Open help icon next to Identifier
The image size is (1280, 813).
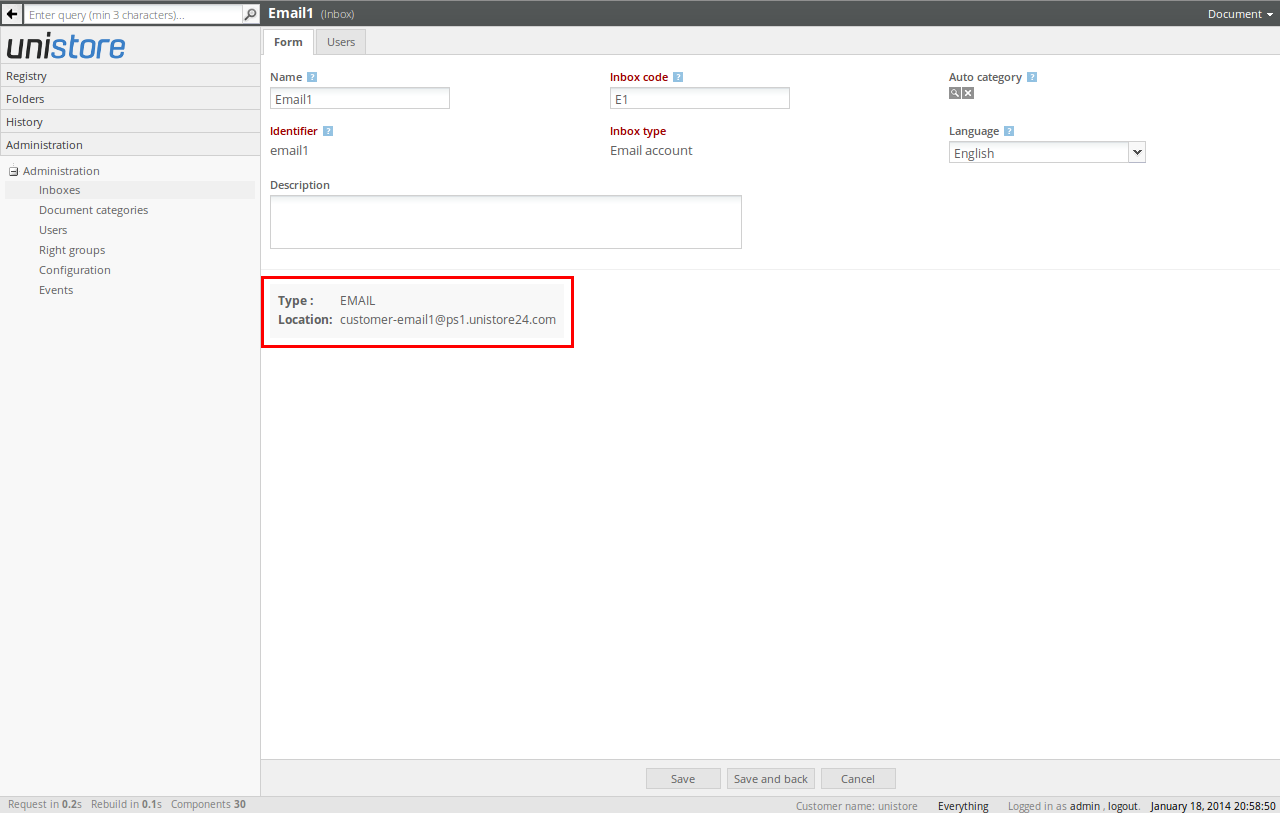pos(328,131)
